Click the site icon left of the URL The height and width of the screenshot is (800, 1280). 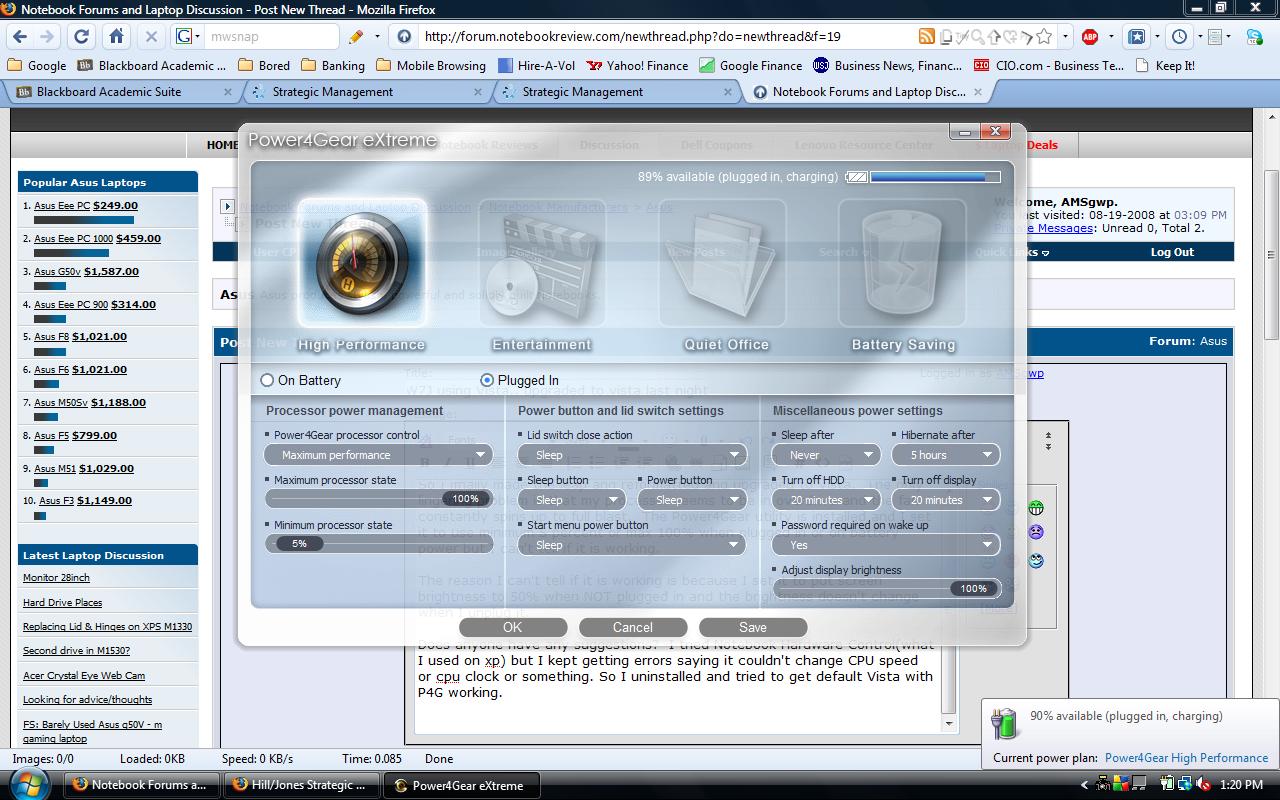(x=404, y=36)
